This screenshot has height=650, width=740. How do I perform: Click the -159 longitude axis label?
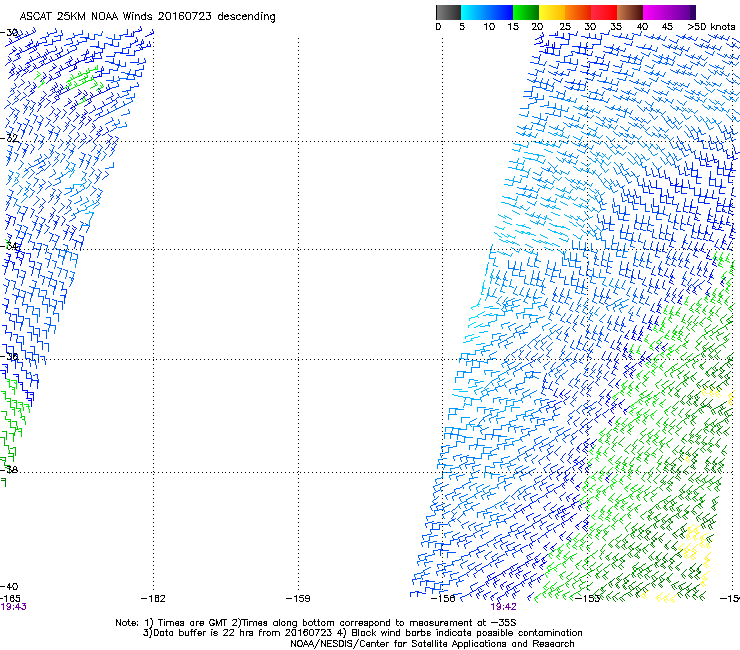pos(298,599)
